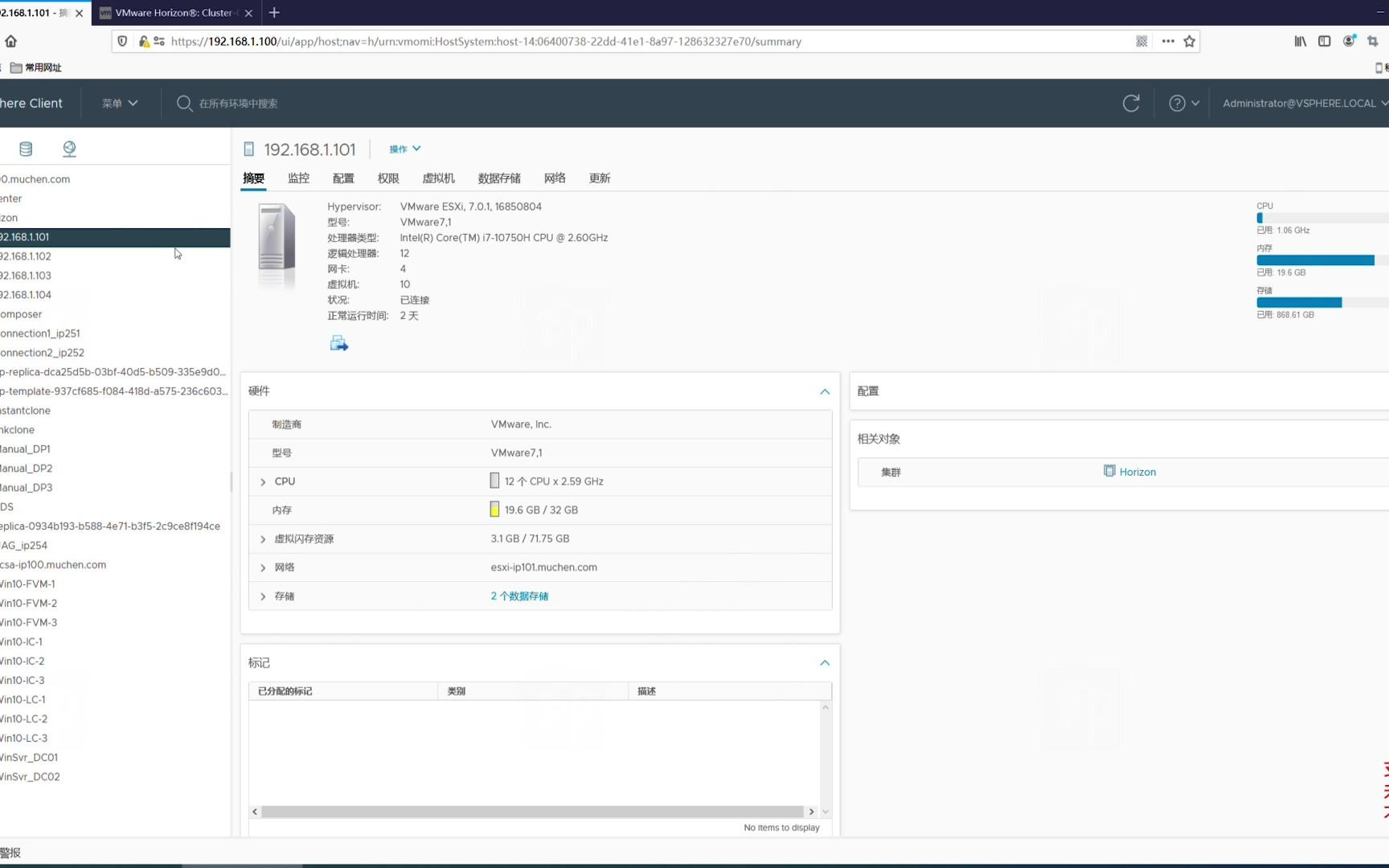
Task: Expand the 虚拟闪存资源 row
Action: pos(263,538)
